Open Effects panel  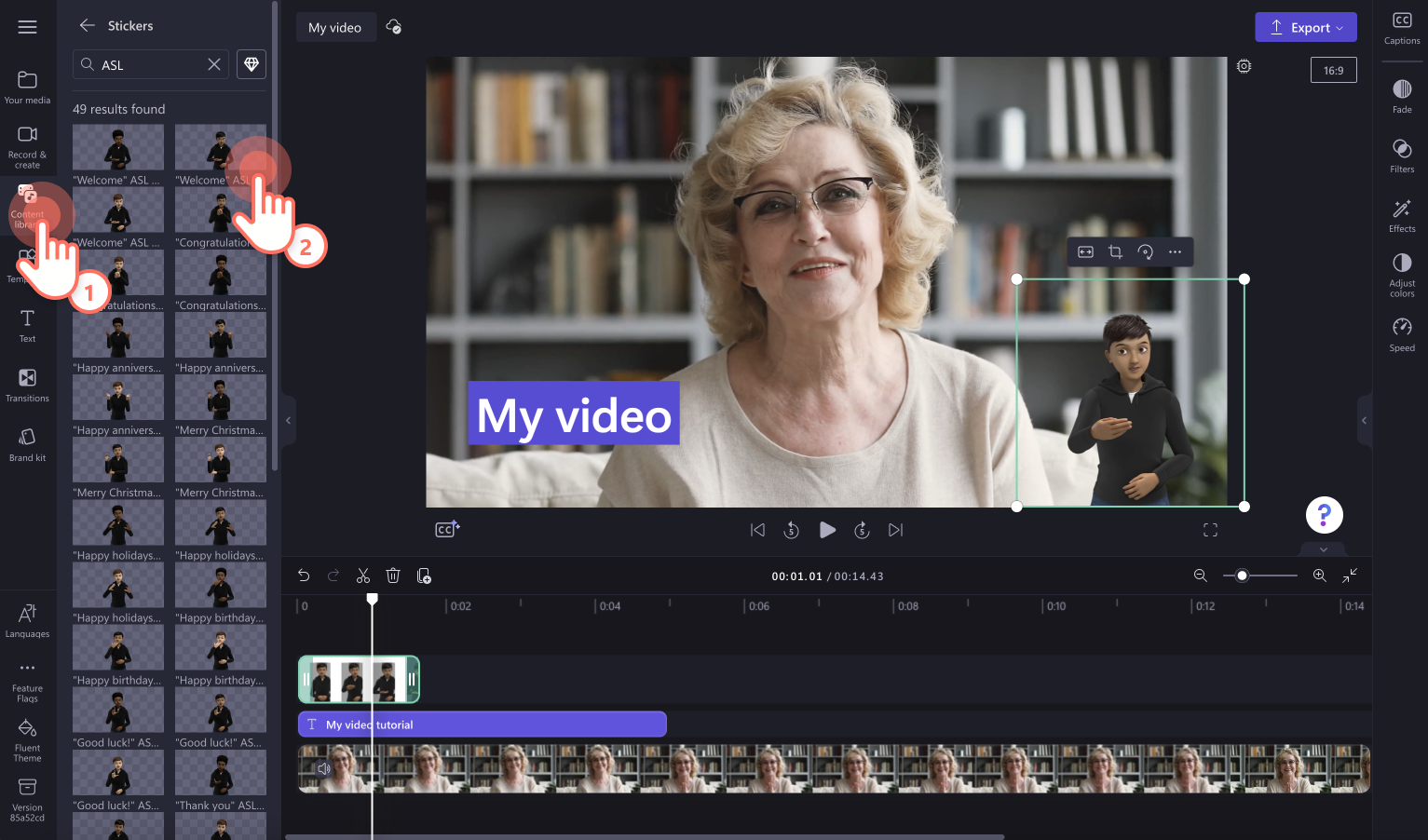1402,215
